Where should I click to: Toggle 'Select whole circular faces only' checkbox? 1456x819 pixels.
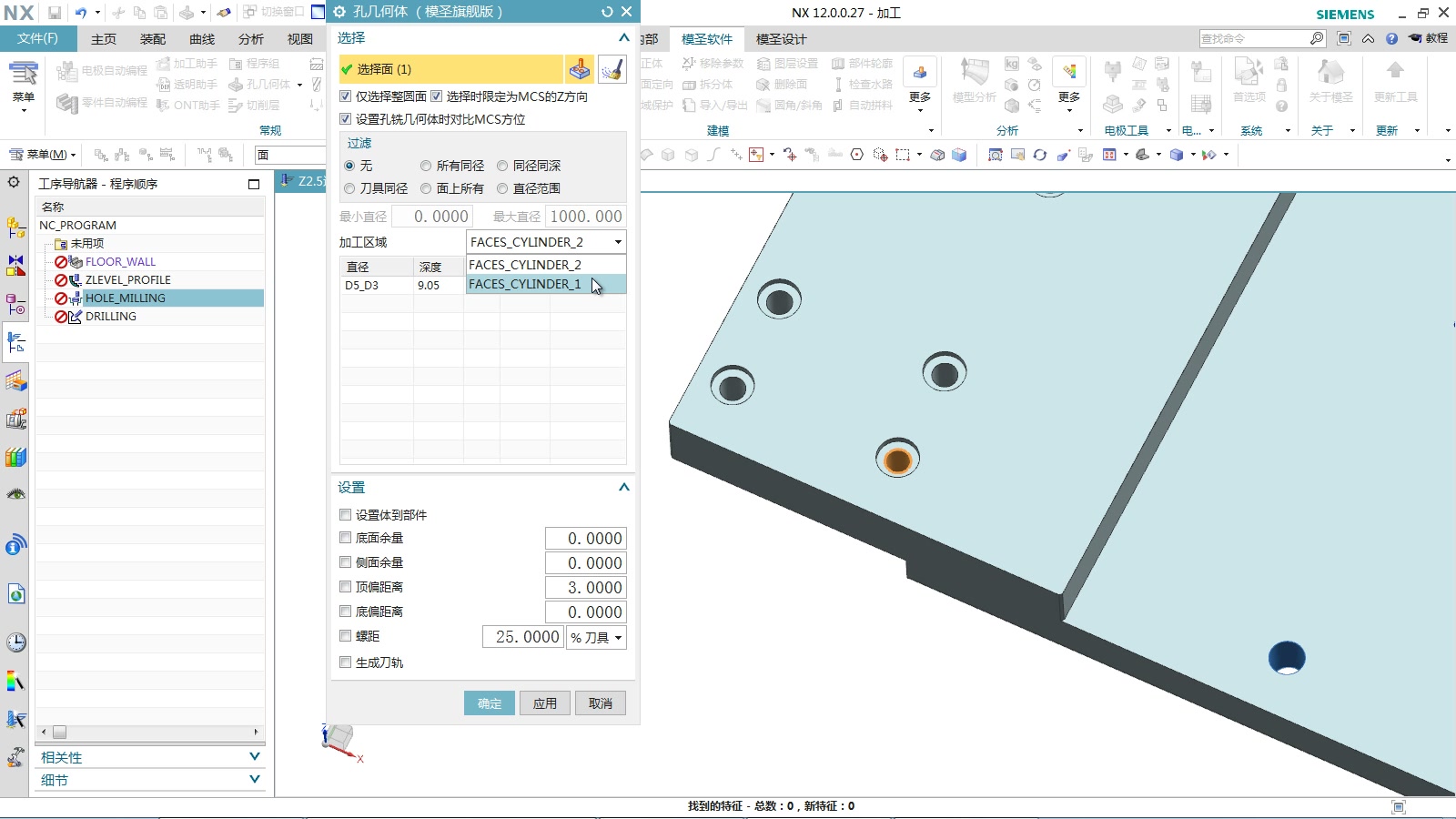tap(345, 96)
